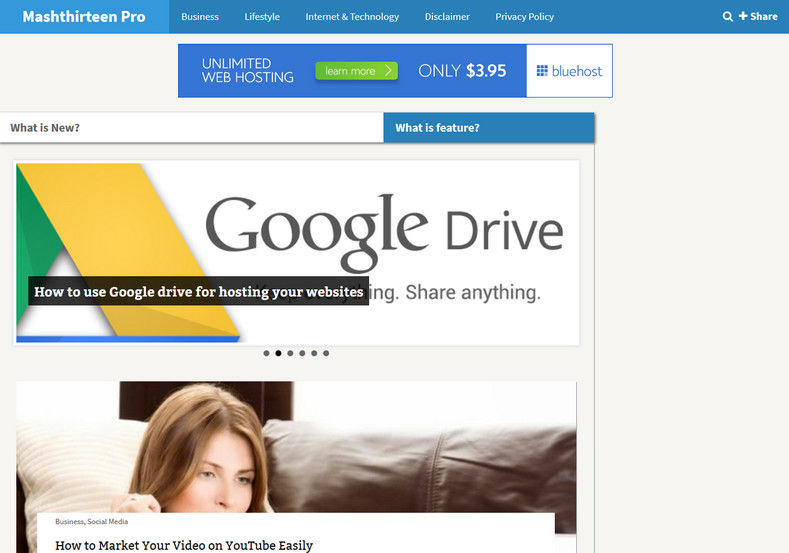789x553 pixels.
Task: Open the Business category link
Action: pos(69,522)
